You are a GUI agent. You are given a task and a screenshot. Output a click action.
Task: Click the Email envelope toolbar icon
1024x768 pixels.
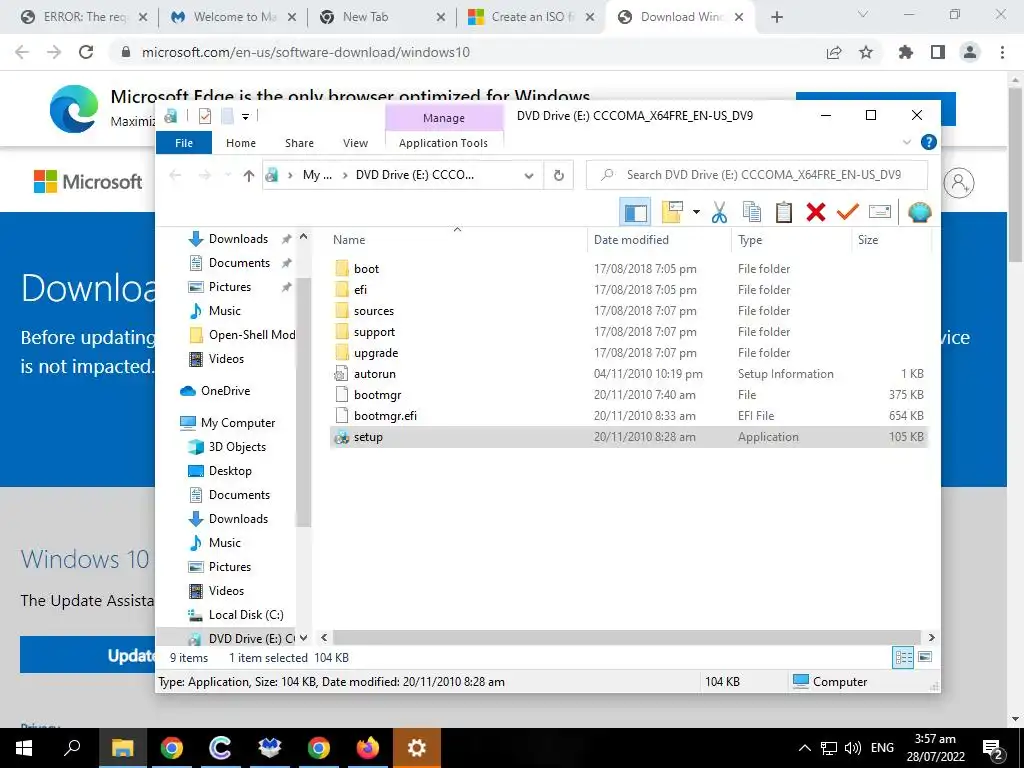[x=880, y=212]
